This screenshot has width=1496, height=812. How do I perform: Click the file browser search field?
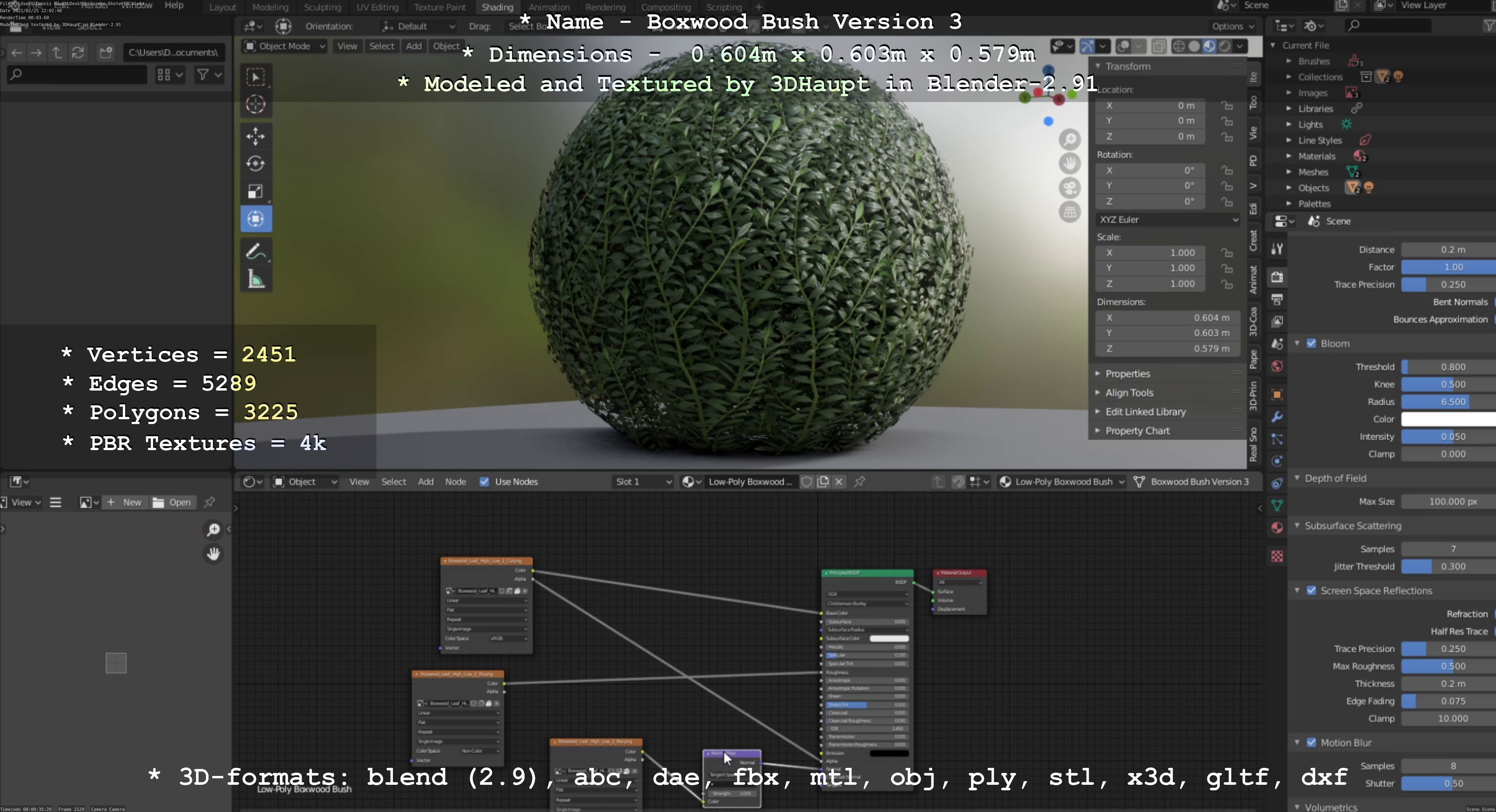point(77,75)
